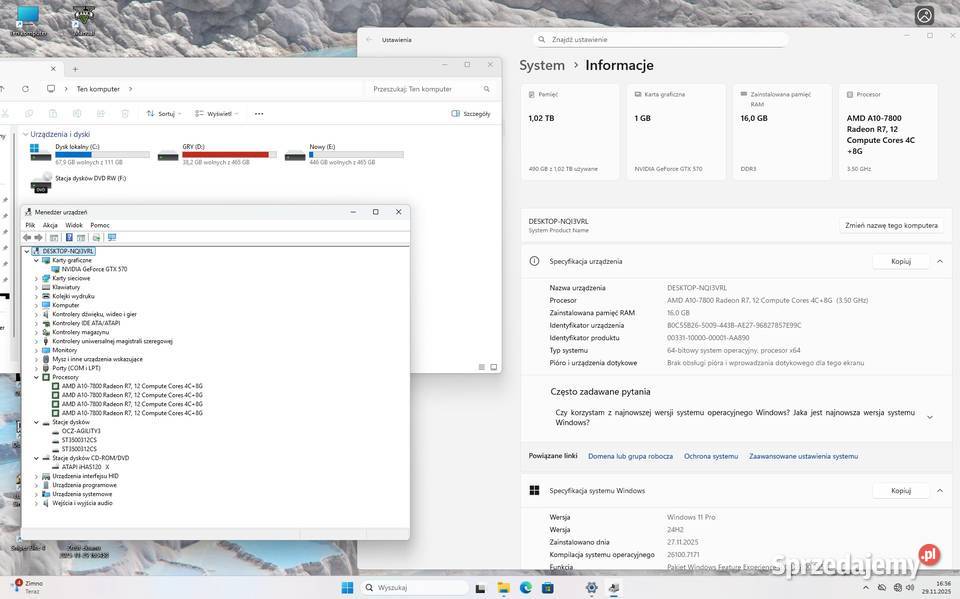
Task: Open Stacja dysków DVD RW (F:) drive icon
Action: [x=41, y=182]
